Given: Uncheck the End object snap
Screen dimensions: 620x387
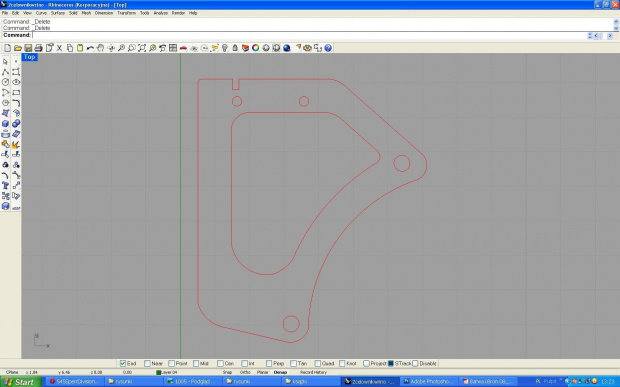Looking at the screenshot, I should point(123,363).
